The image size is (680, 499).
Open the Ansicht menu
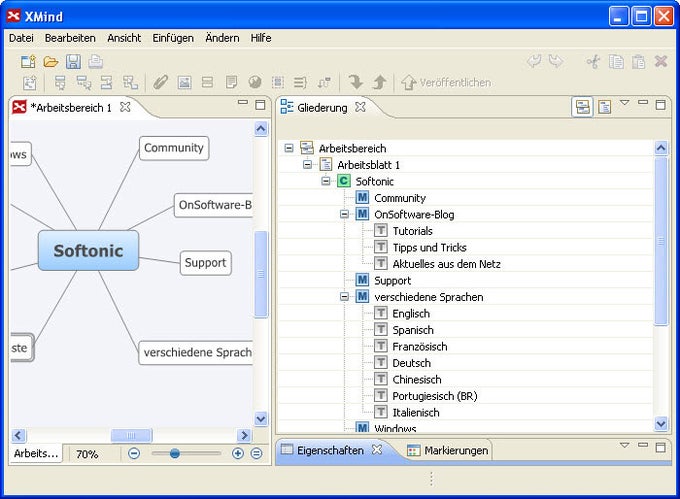(x=124, y=38)
